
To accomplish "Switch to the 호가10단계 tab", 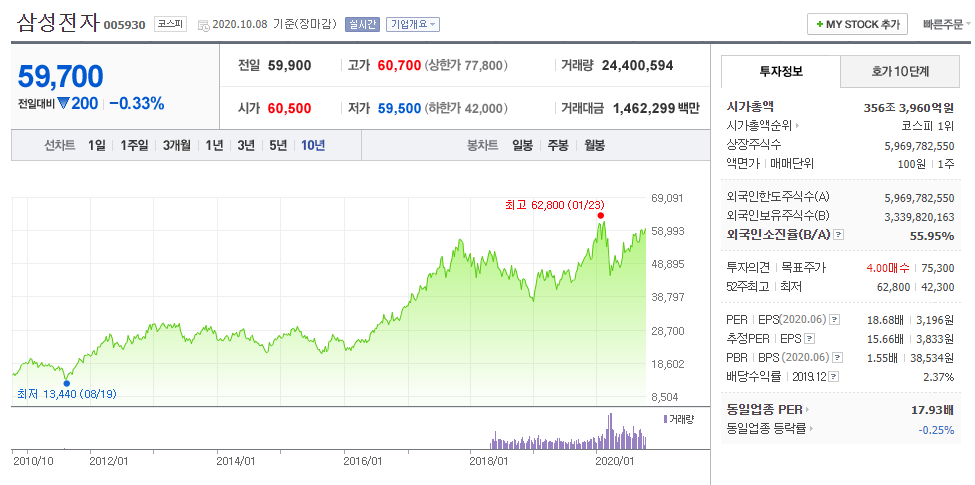I will [900, 72].
